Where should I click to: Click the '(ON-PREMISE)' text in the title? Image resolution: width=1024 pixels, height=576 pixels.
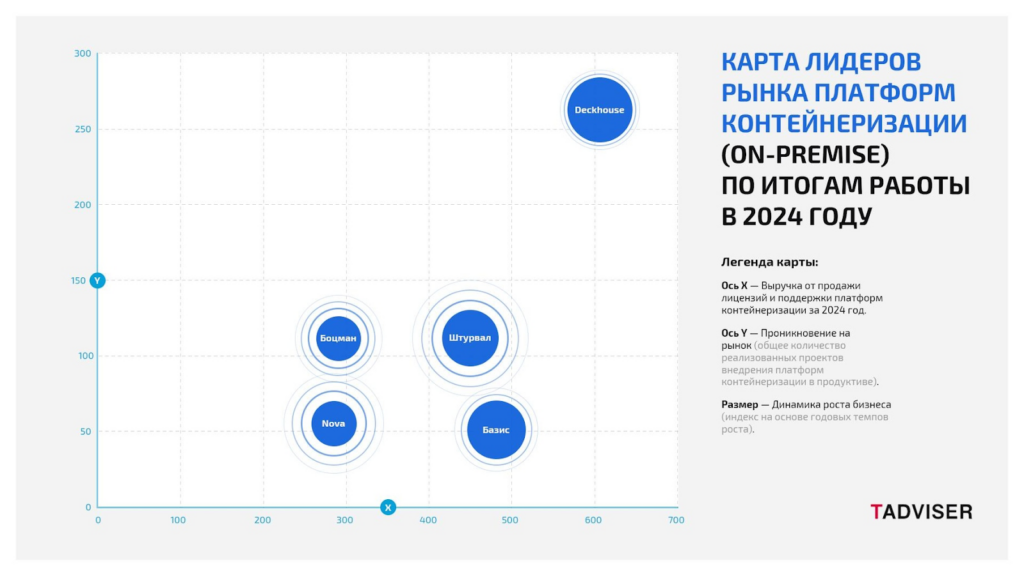[805, 155]
